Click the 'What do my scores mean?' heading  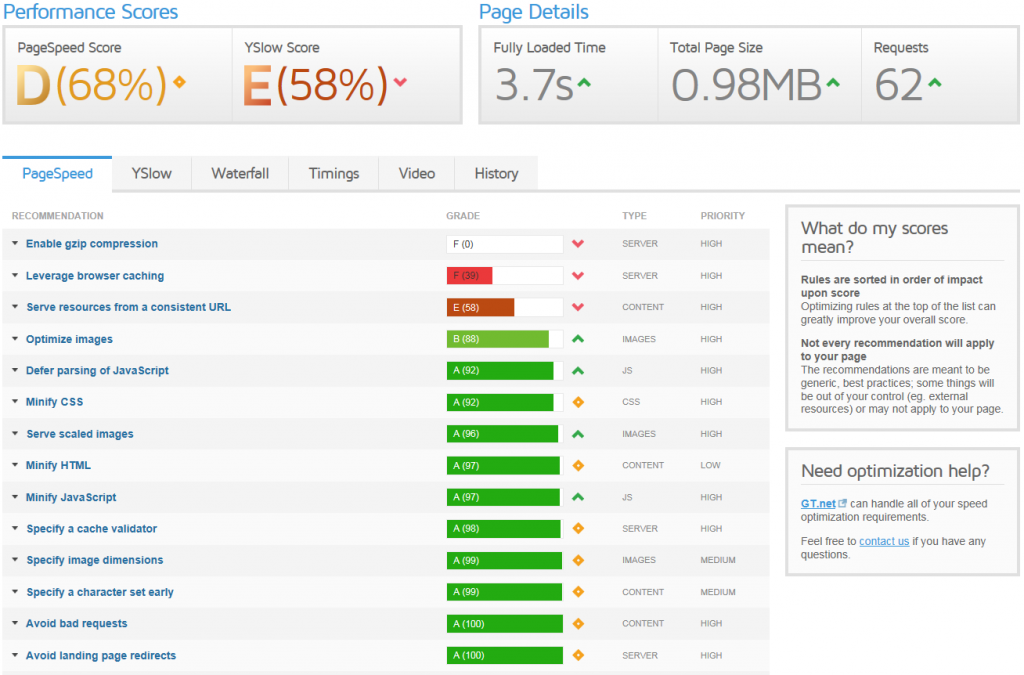(874, 237)
